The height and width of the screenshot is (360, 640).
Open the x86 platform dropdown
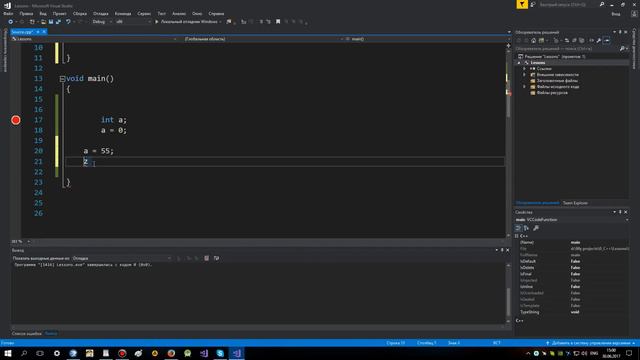click(x=133, y=22)
